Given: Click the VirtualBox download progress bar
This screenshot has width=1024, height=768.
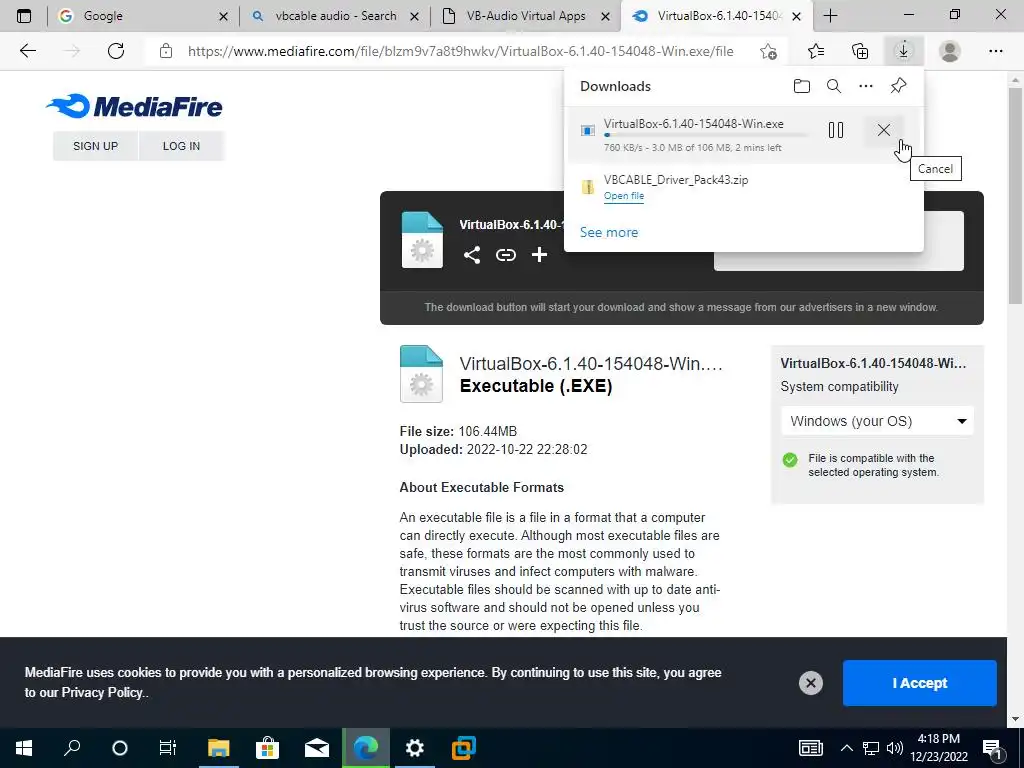Looking at the screenshot, I should coord(706,135).
